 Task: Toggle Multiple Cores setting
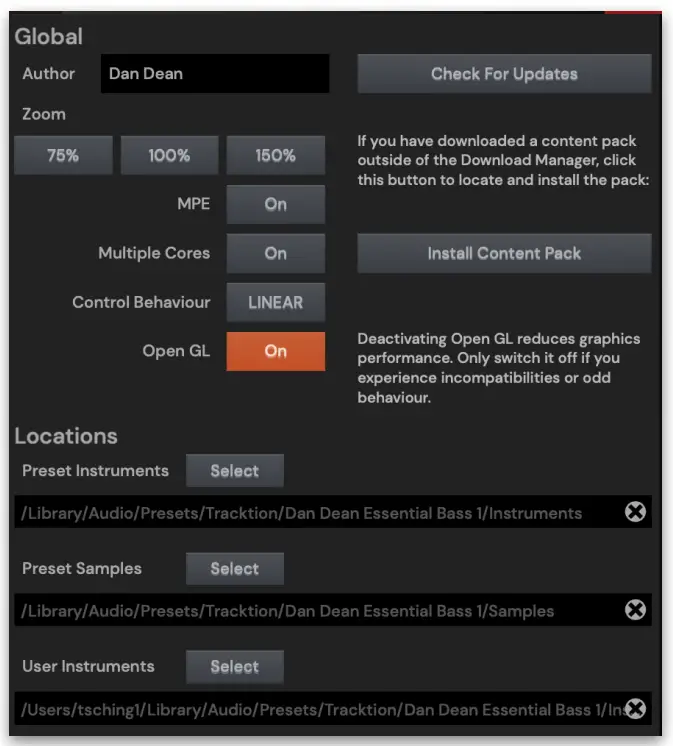pos(275,253)
